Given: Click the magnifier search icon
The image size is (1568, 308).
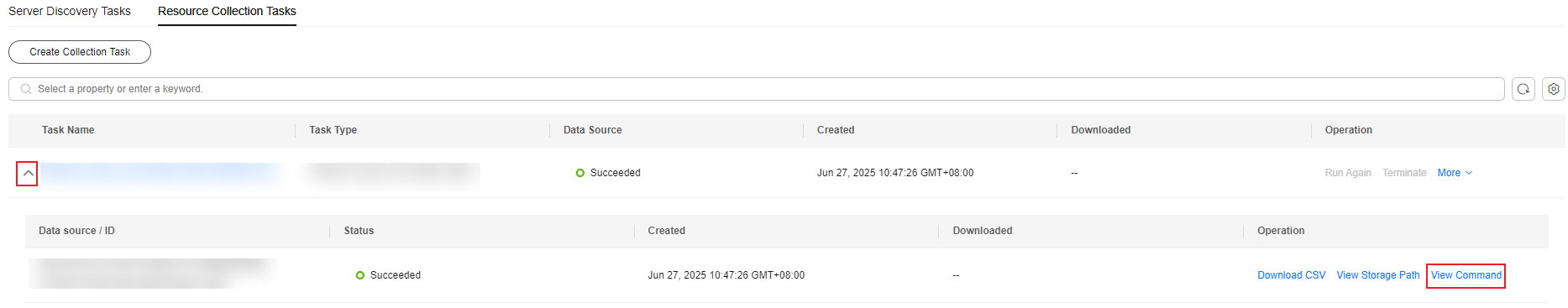Looking at the screenshot, I should point(26,89).
